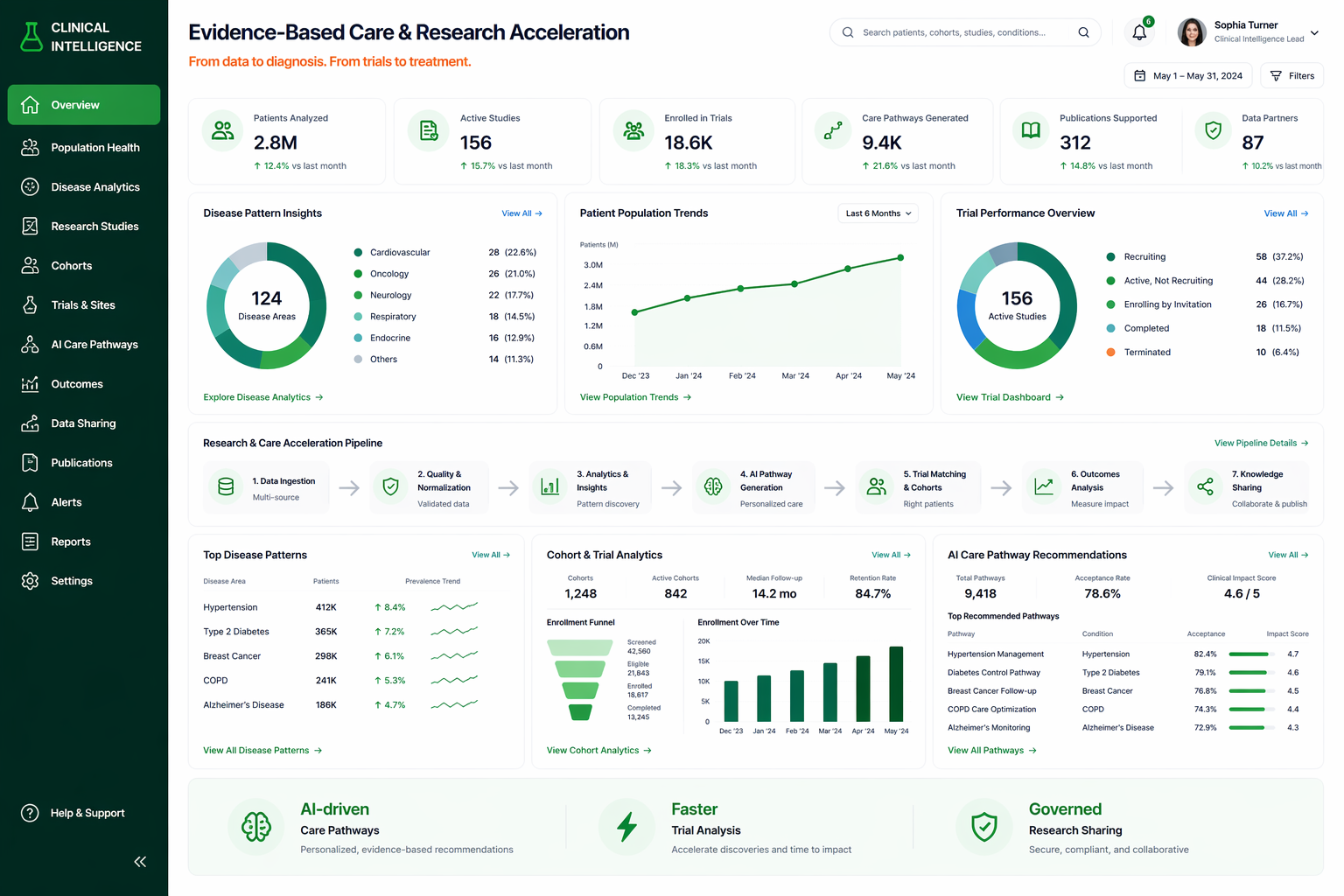Open Settings in the sidebar
Image resolution: width=1344 pixels, height=896 pixels.
(84, 581)
